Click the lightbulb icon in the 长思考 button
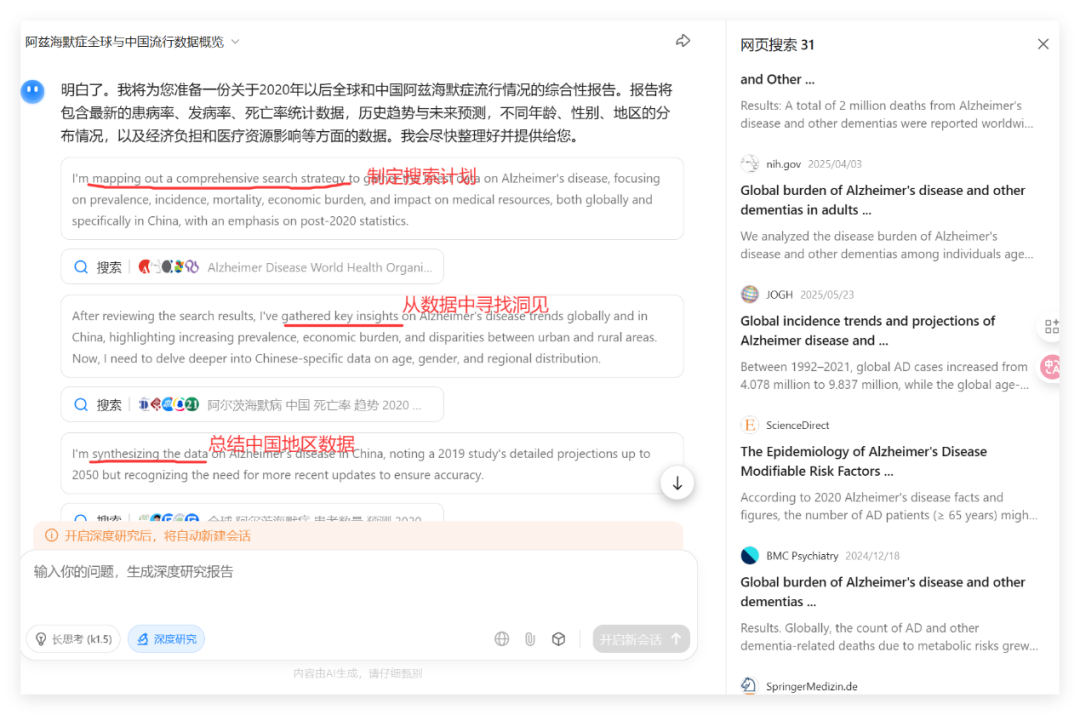Viewport: 1080px width, 715px height. click(x=41, y=639)
